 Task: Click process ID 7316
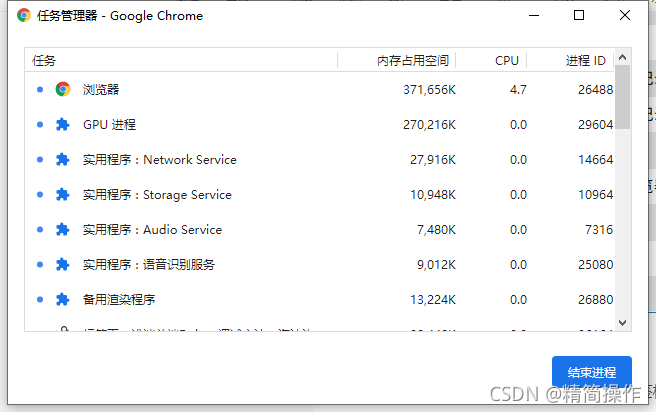(x=599, y=230)
